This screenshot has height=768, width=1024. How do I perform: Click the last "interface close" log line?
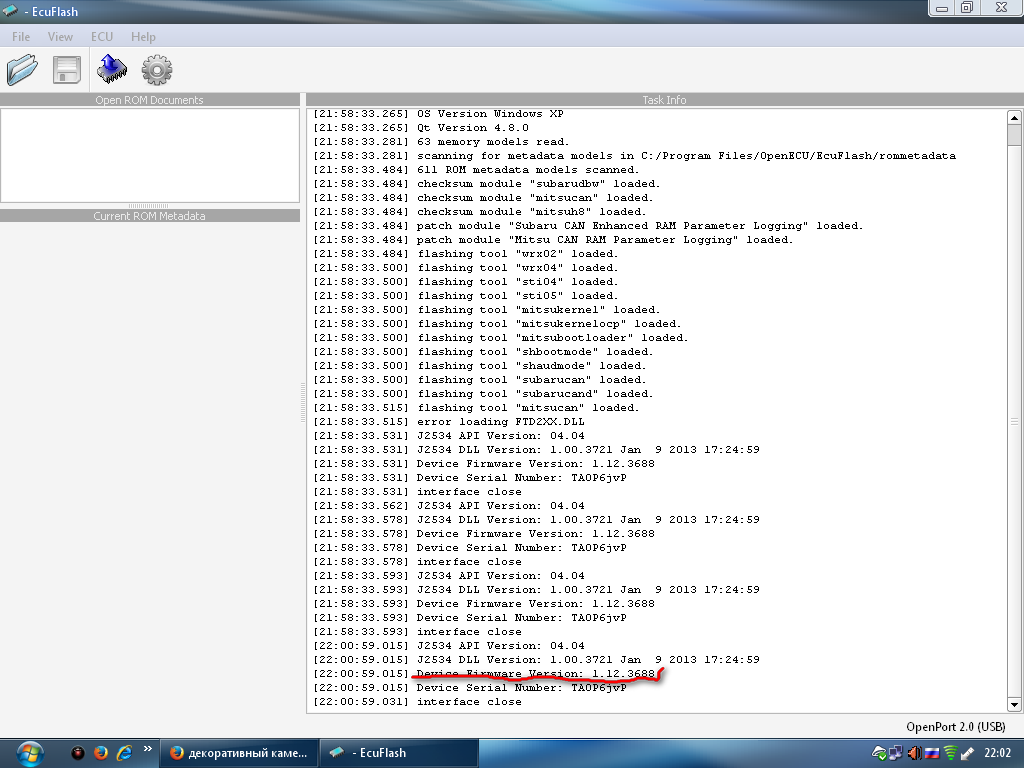pos(417,702)
